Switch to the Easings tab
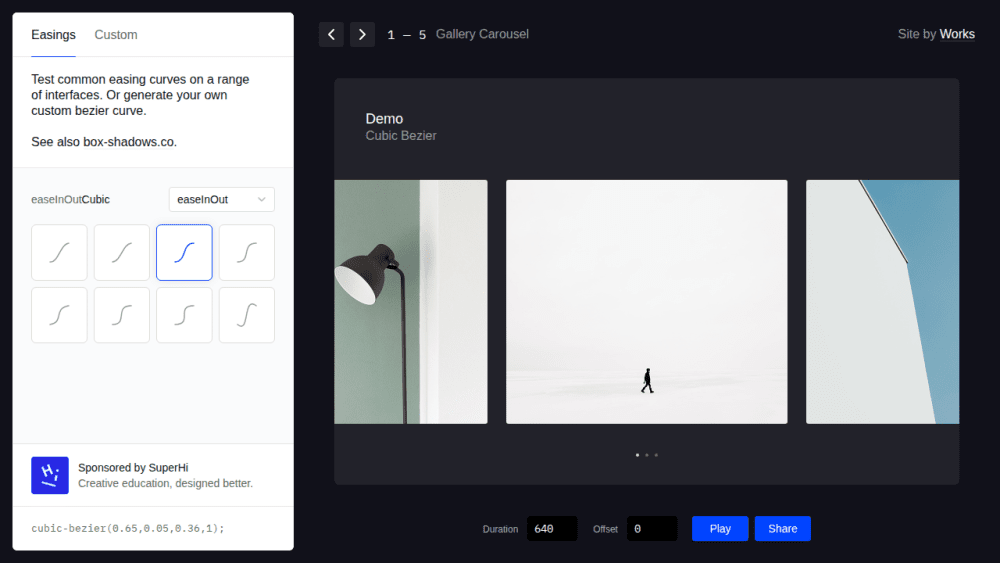Image resolution: width=1000 pixels, height=563 pixels. pos(54,34)
